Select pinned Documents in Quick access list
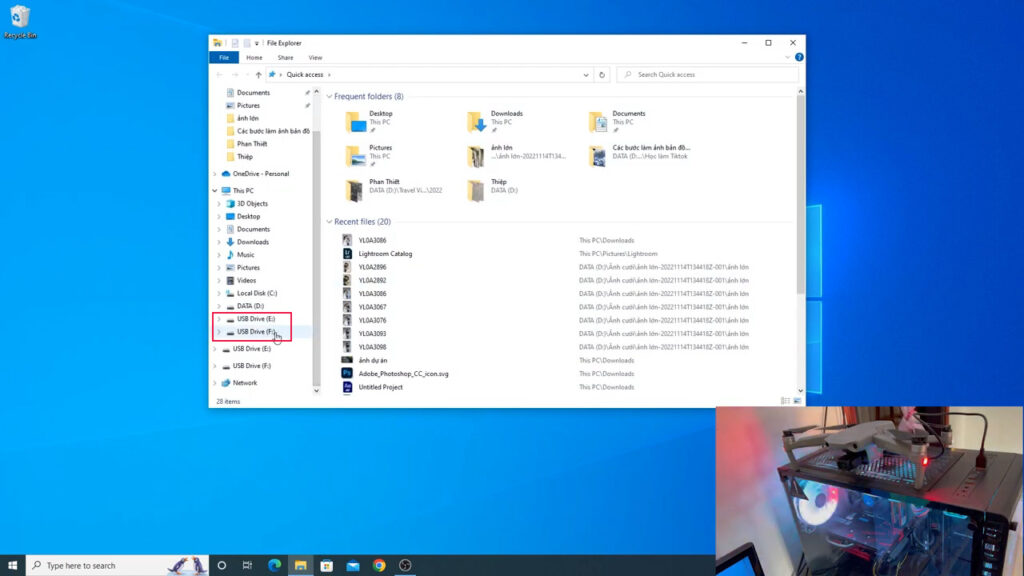1024x576 pixels. pyautogui.click(x=253, y=93)
